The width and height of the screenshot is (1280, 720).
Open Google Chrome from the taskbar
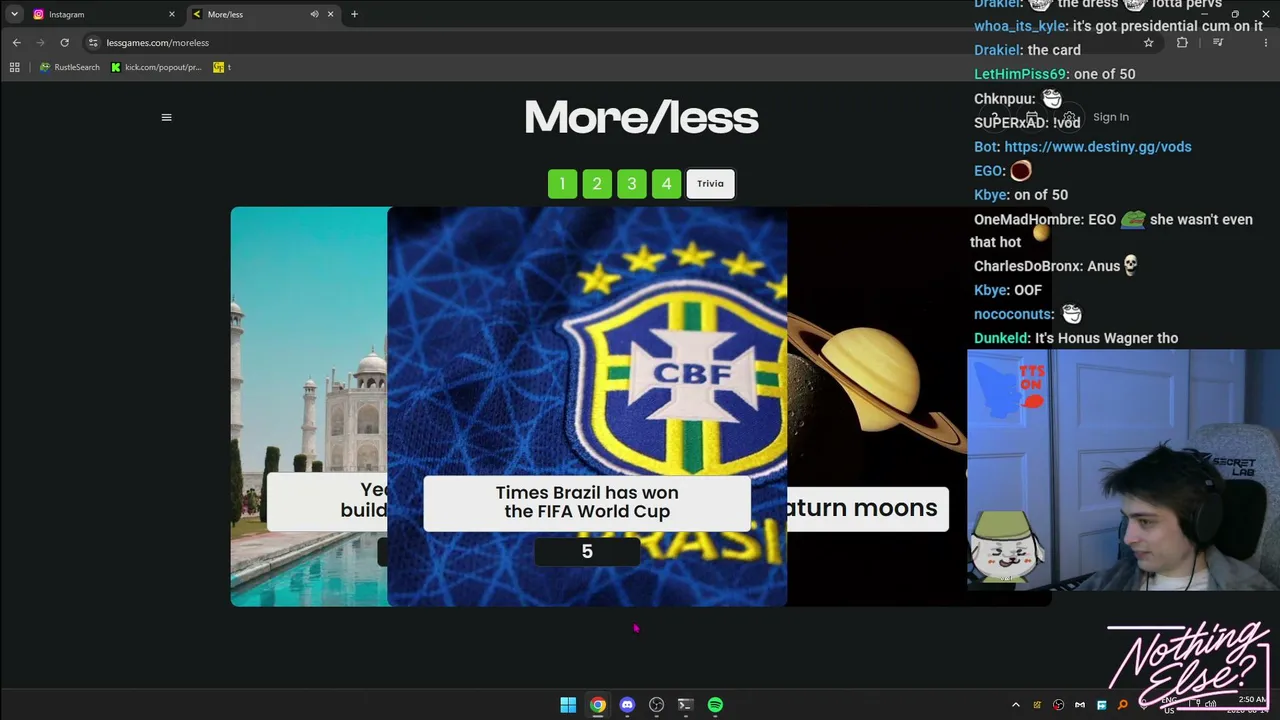597,705
